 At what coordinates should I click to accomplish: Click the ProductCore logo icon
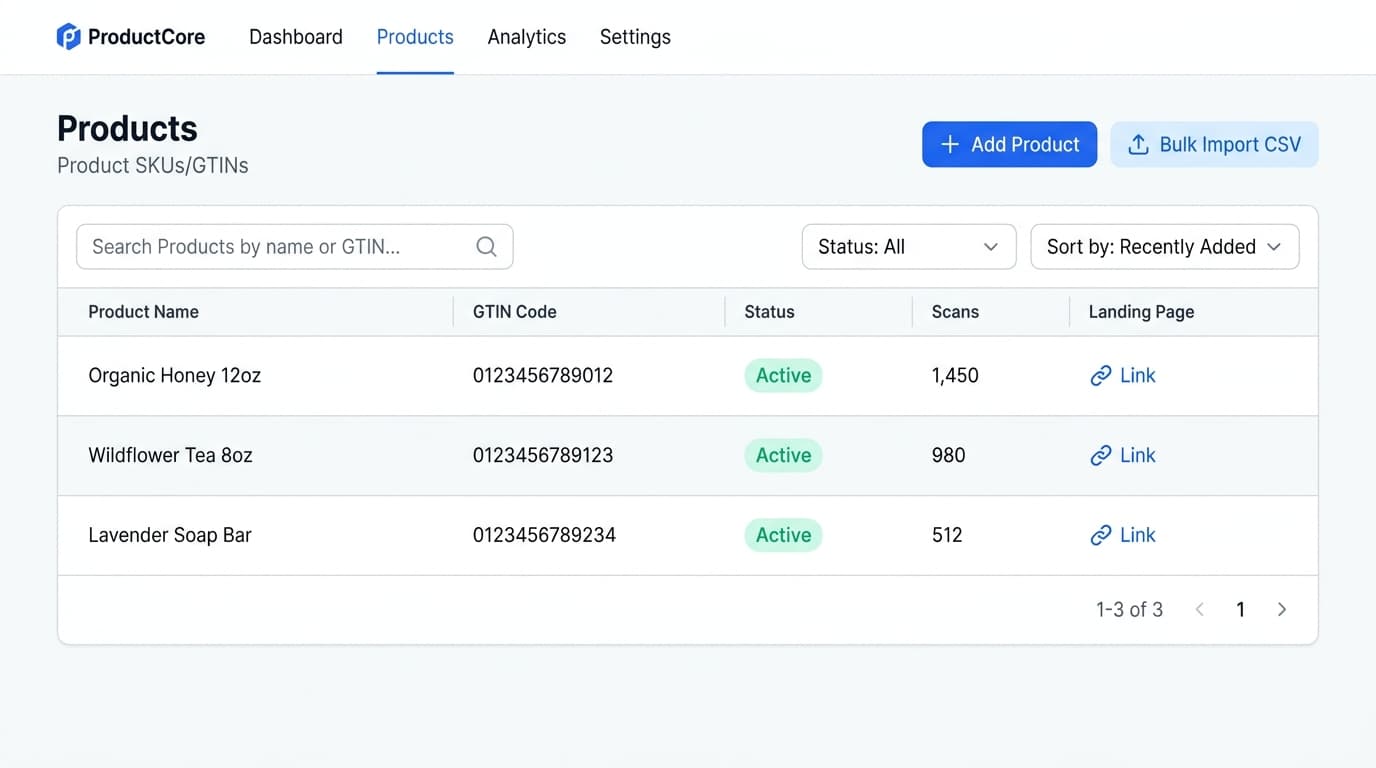[68, 37]
